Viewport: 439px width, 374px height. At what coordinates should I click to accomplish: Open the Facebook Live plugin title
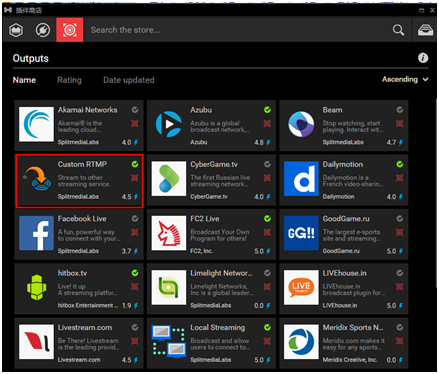[x=82, y=219]
